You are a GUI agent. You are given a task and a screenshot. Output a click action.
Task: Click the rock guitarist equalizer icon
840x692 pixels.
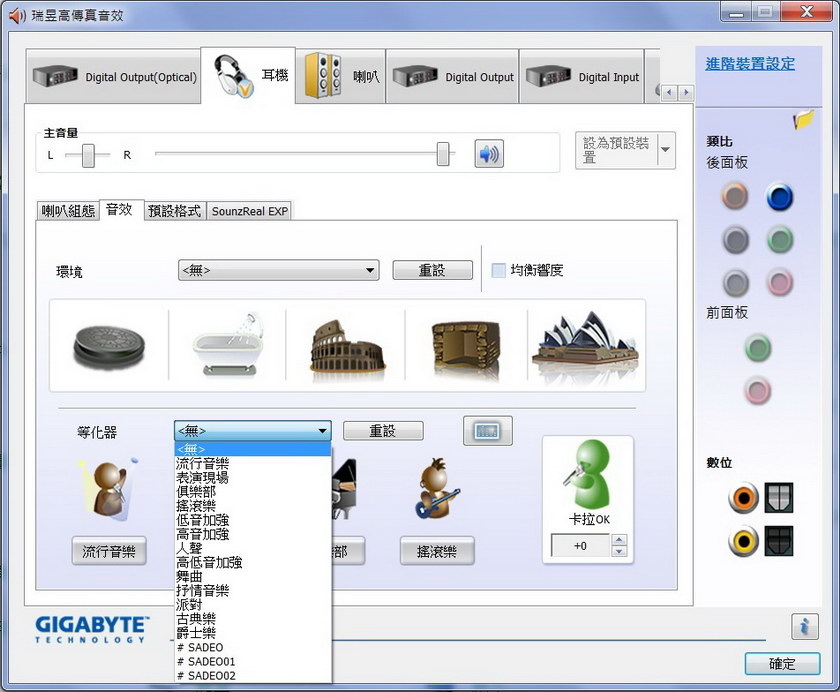437,488
